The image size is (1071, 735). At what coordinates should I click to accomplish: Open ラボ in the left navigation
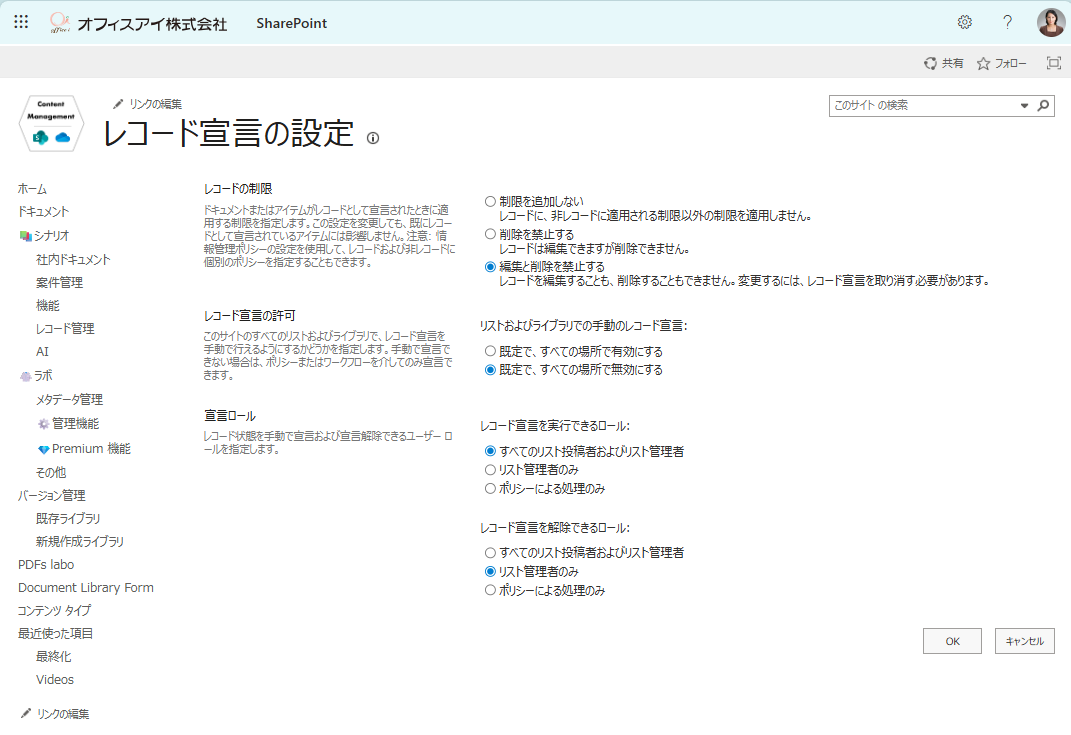[43, 376]
